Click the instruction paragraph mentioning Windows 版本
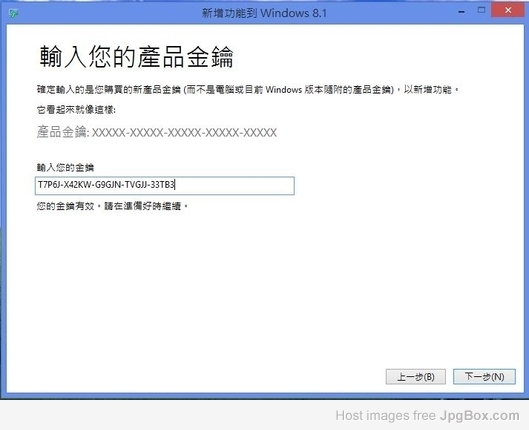The image size is (529, 430). click(x=248, y=90)
